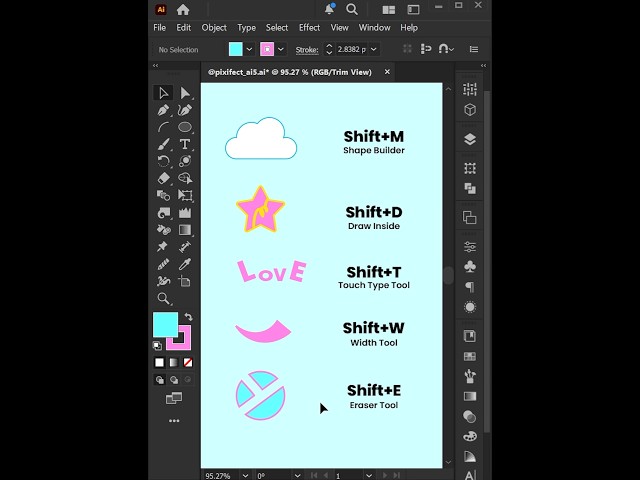Open the Object menu
Screen dimensions: 640x480
point(214,28)
